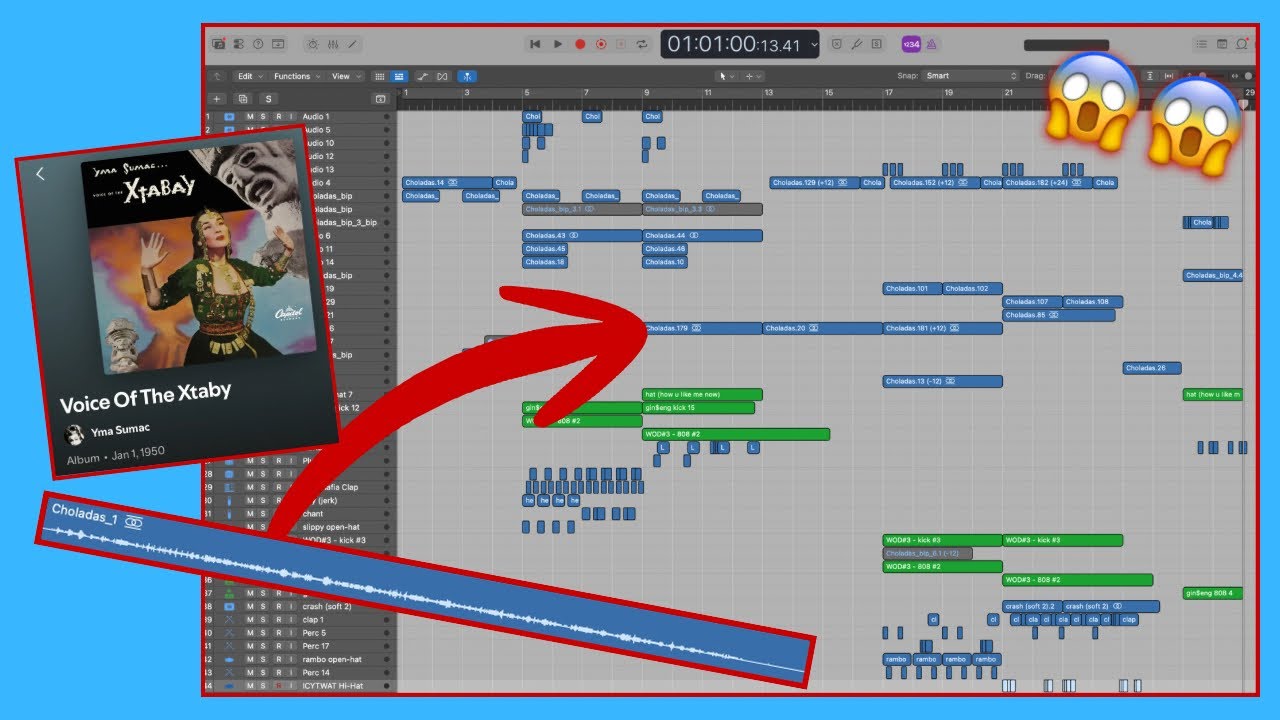This screenshot has height=720, width=1280.
Task: Switch to grid edit view icon
Action: pos(380,76)
